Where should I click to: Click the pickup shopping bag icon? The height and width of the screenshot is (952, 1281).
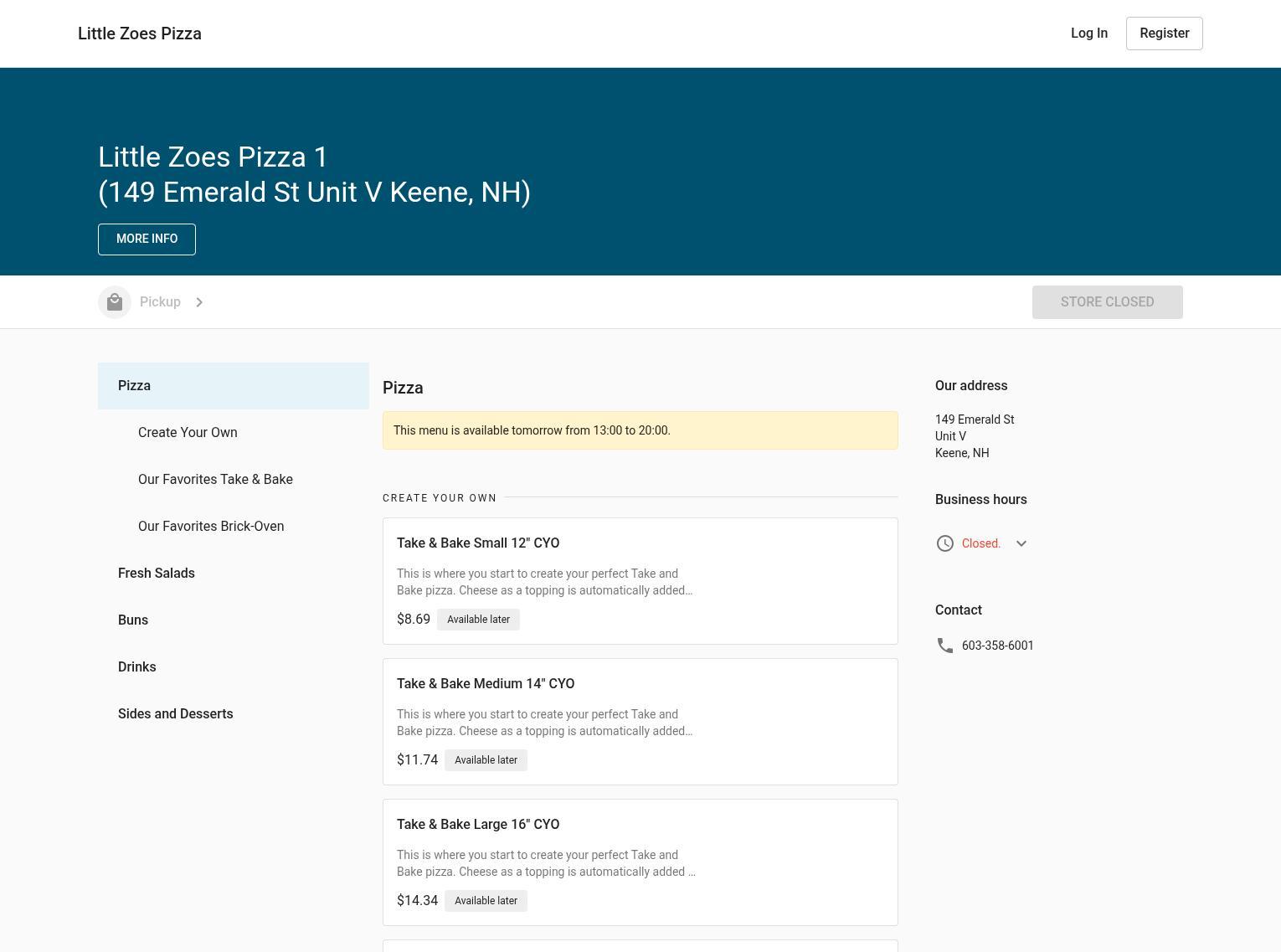115,302
